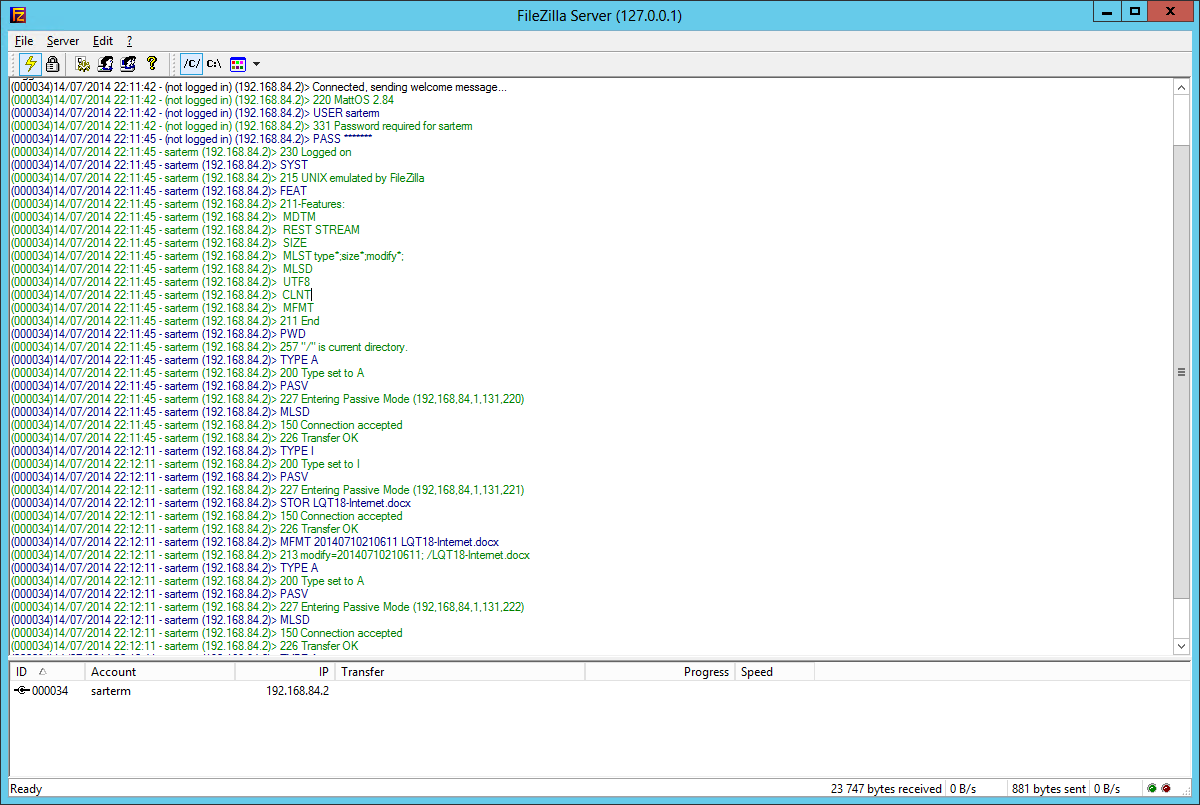Expand the sorting dropdown arrow in toolbar
The width and height of the screenshot is (1200, 805).
click(x=257, y=64)
